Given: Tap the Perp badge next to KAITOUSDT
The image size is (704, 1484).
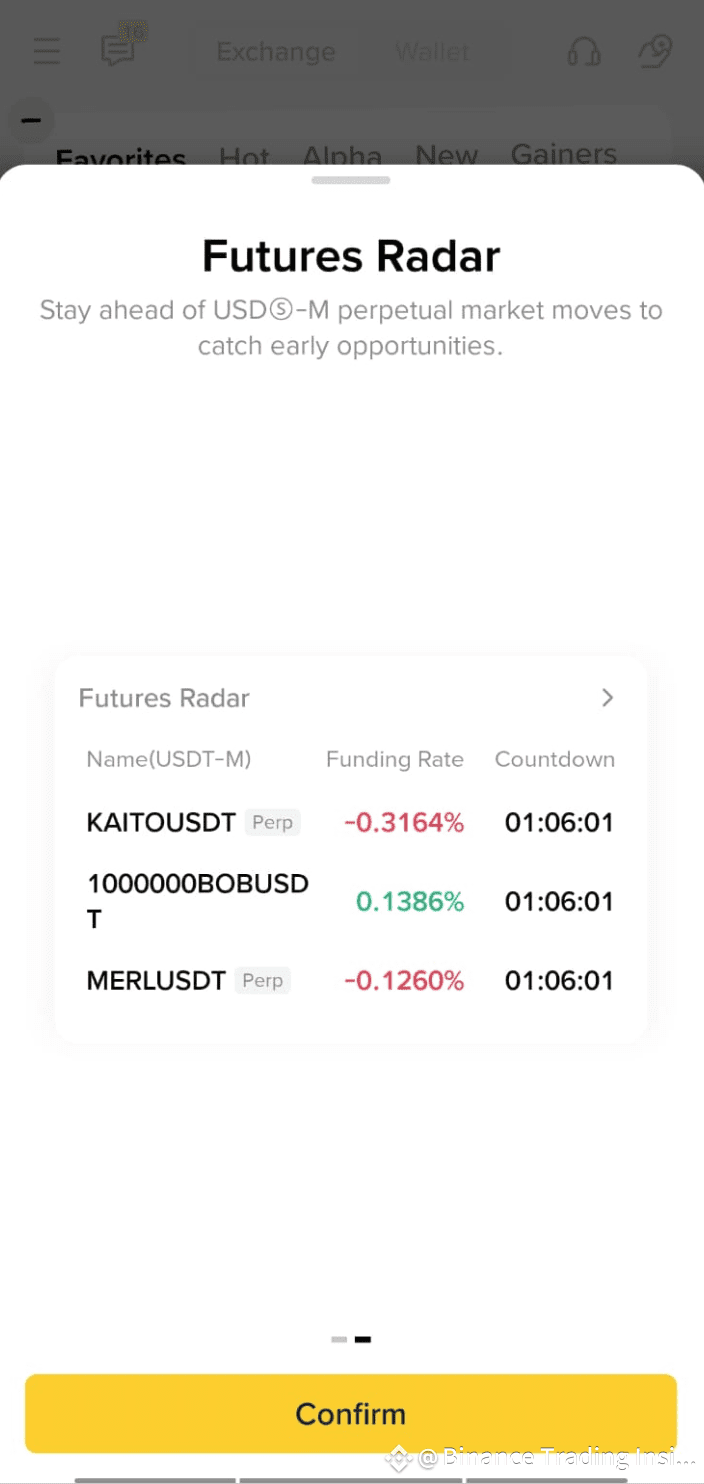Looking at the screenshot, I should click(x=272, y=823).
